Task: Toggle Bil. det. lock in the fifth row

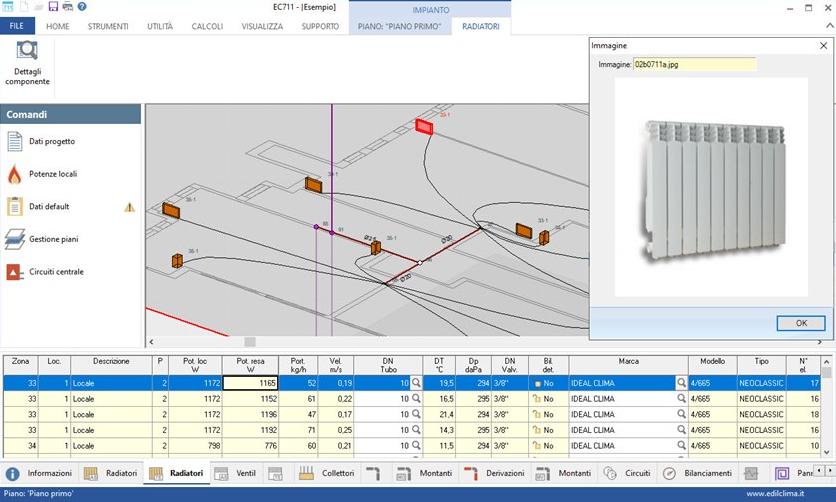Action: (537, 445)
